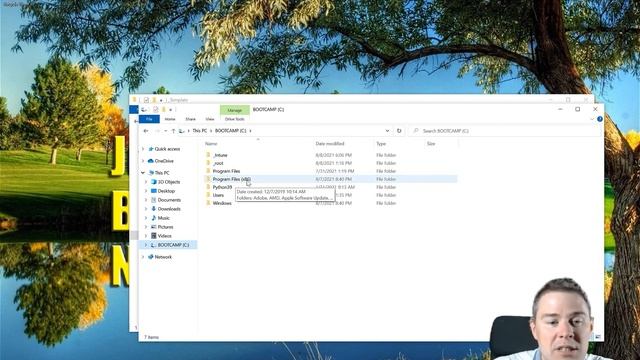Open the address bar history dropdown
This screenshot has width=640, height=360.
pyautogui.click(x=387, y=131)
